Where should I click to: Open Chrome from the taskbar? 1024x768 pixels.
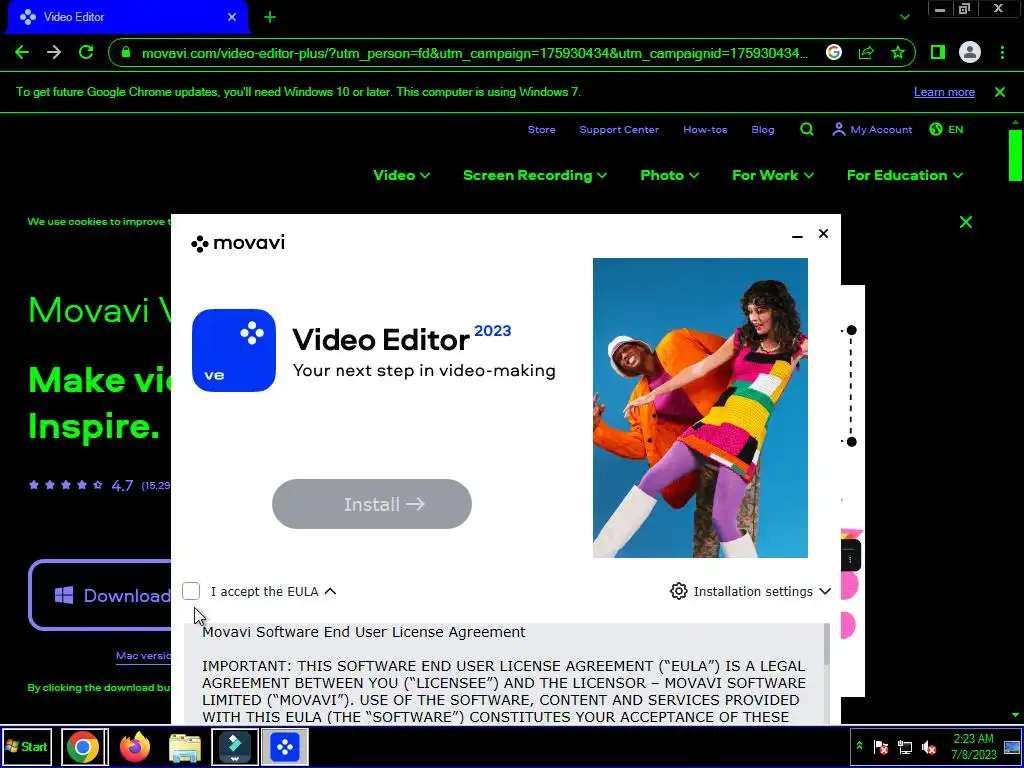click(83, 747)
